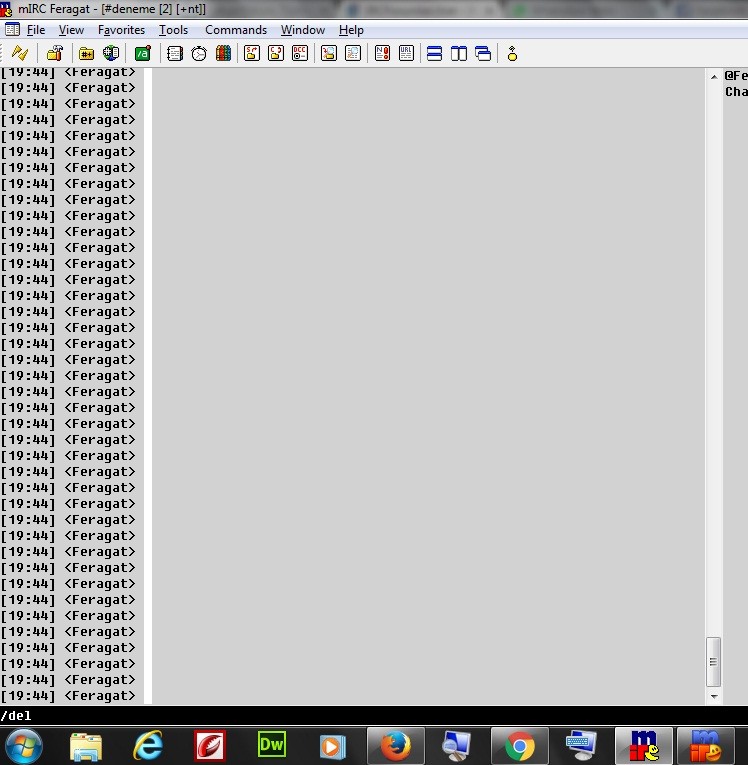Click the Timer stopwatch toolbar icon
This screenshot has width=748, height=765.
[199, 53]
